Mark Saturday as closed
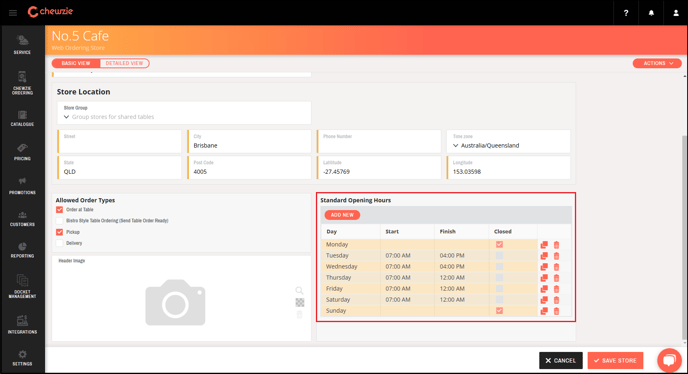The image size is (688, 374). [x=499, y=300]
